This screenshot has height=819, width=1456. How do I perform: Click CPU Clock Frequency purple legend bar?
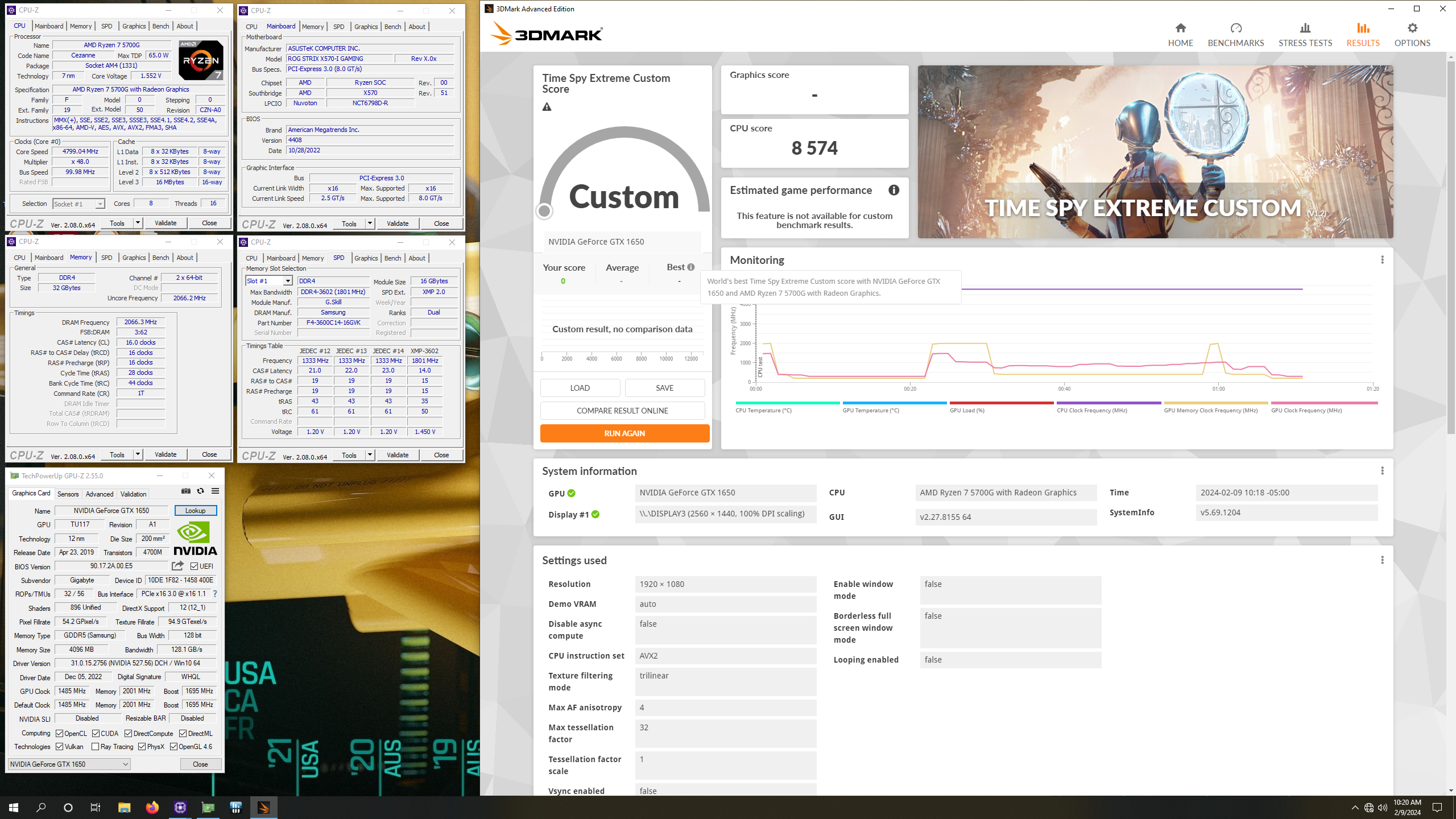pyautogui.click(x=1108, y=403)
